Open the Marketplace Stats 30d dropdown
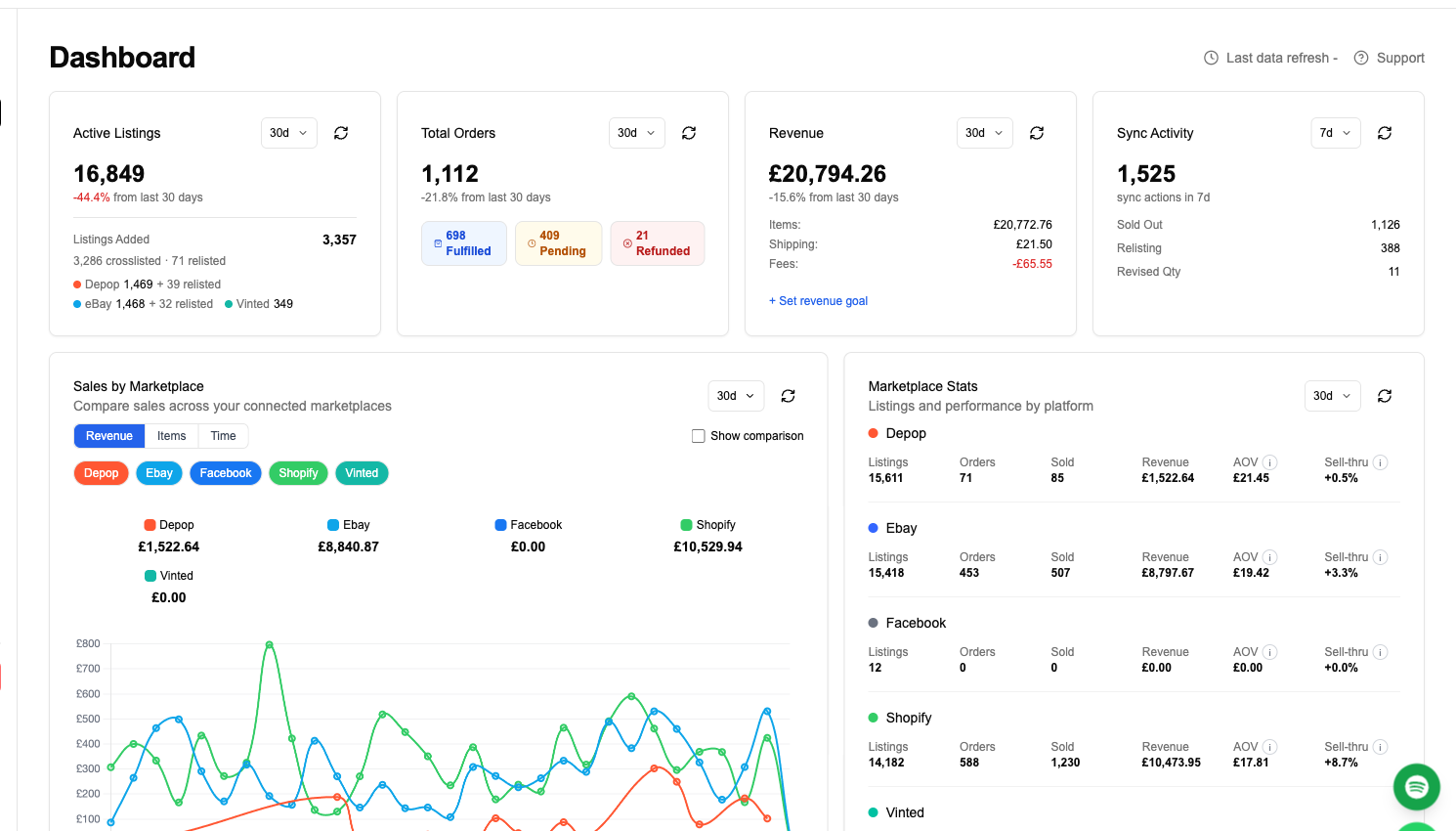The image size is (1456, 831). [1332, 396]
